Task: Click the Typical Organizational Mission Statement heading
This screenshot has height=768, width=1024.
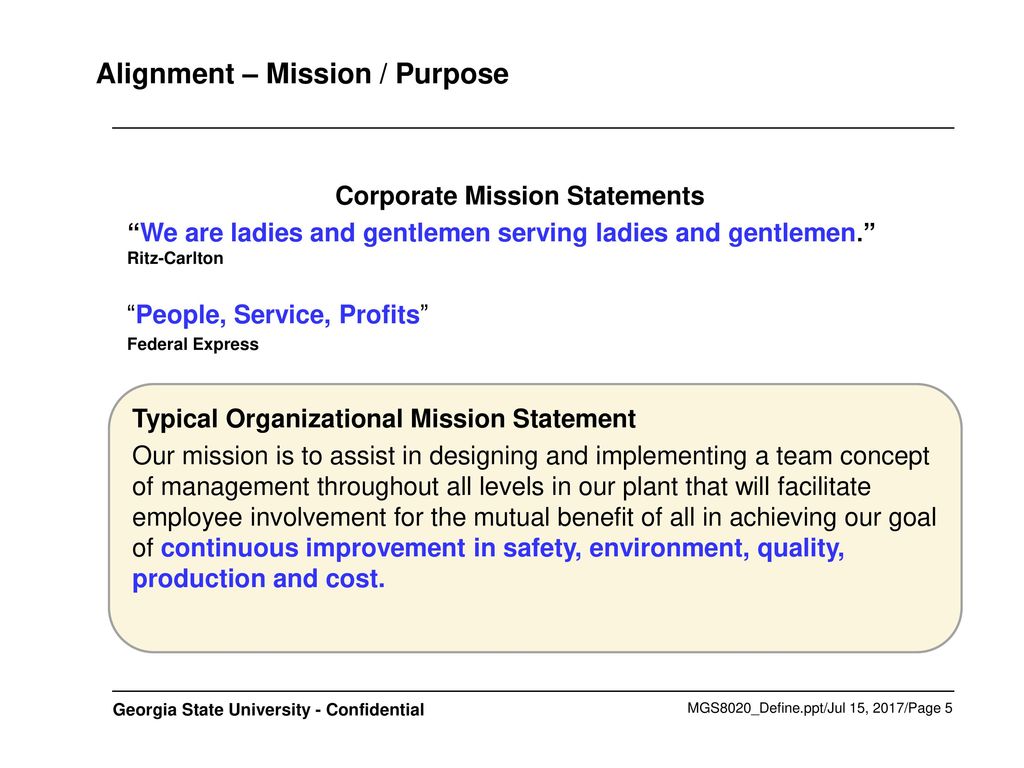Action: coord(384,419)
